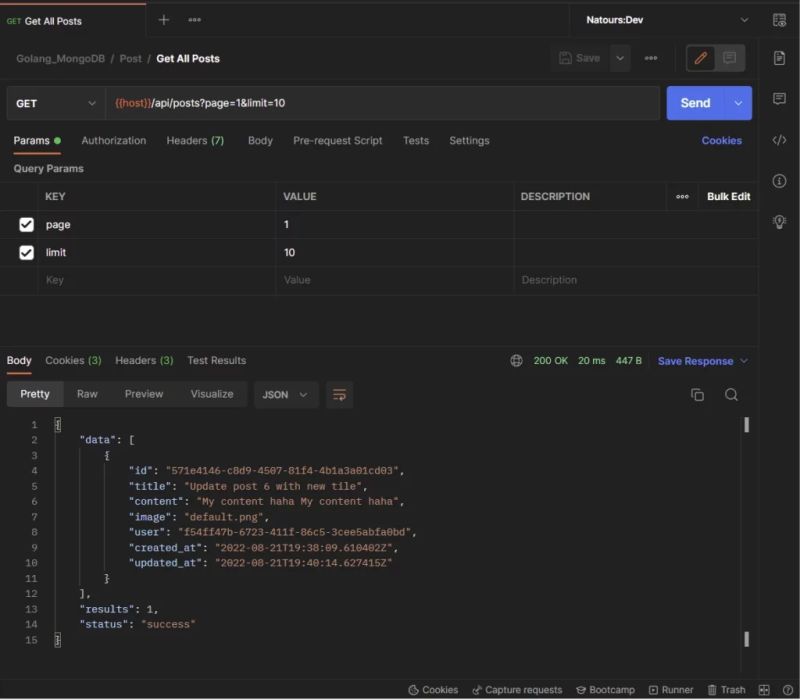This screenshot has width=800, height=700.
Task: Uncheck the page query parameter
Action: pyautogui.click(x=27, y=224)
